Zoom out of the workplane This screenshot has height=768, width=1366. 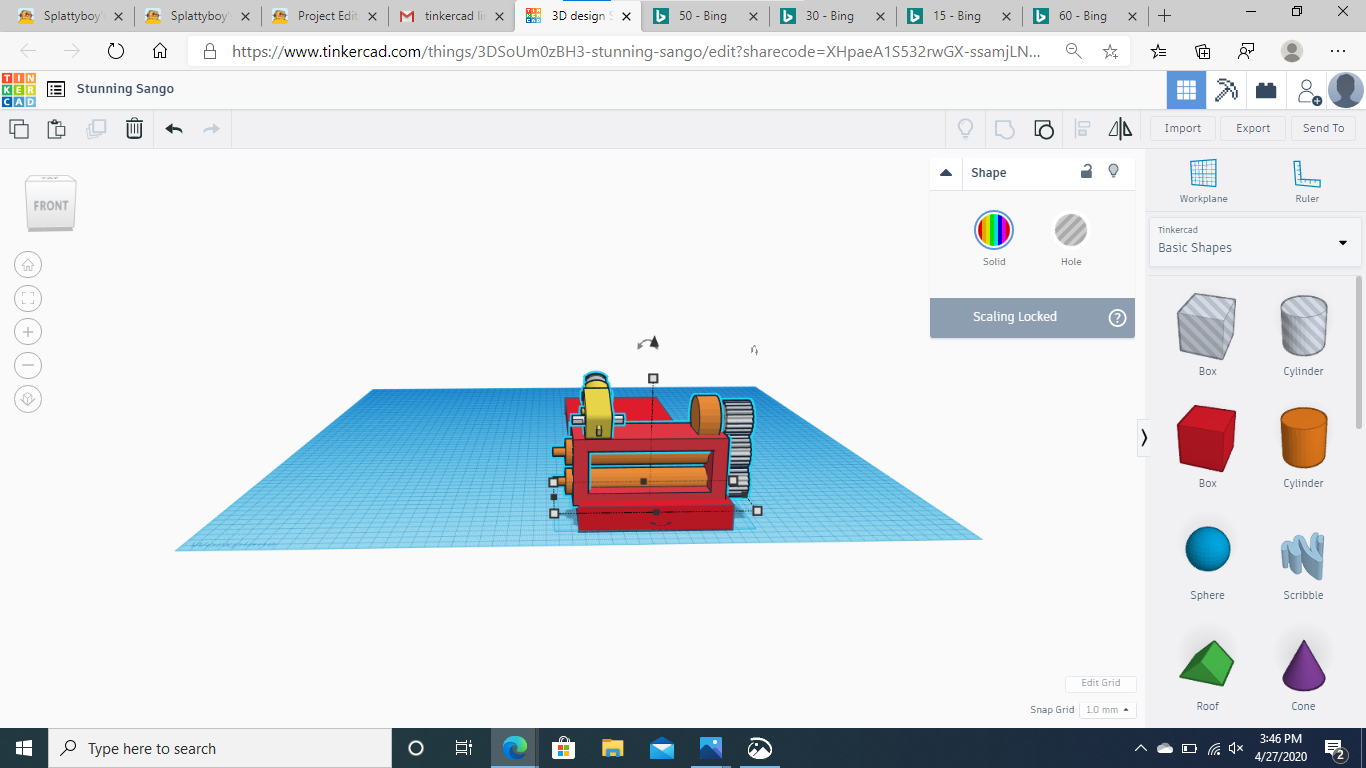click(x=28, y=365)
